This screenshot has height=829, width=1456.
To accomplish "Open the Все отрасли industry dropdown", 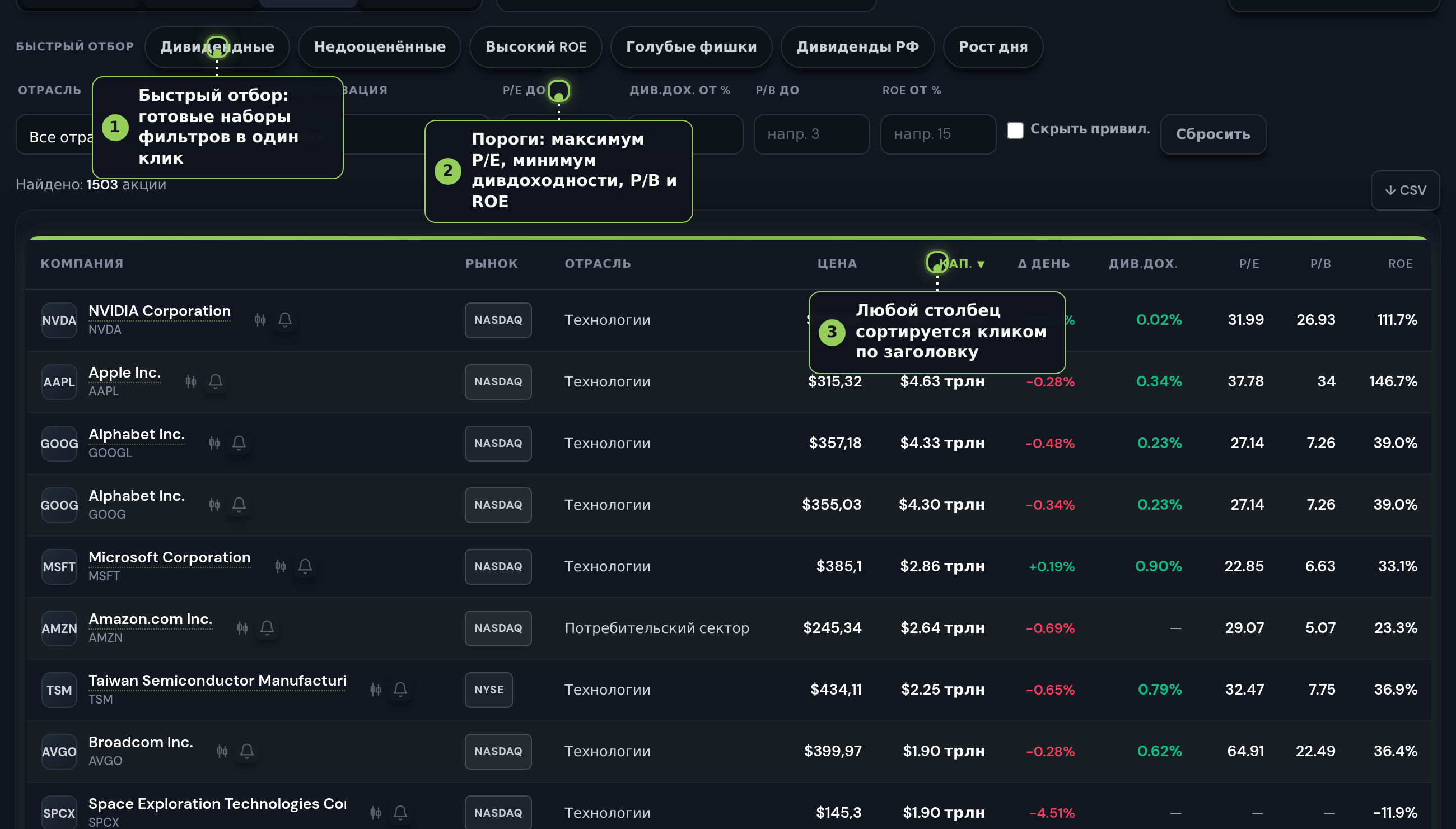I will 55,135.
